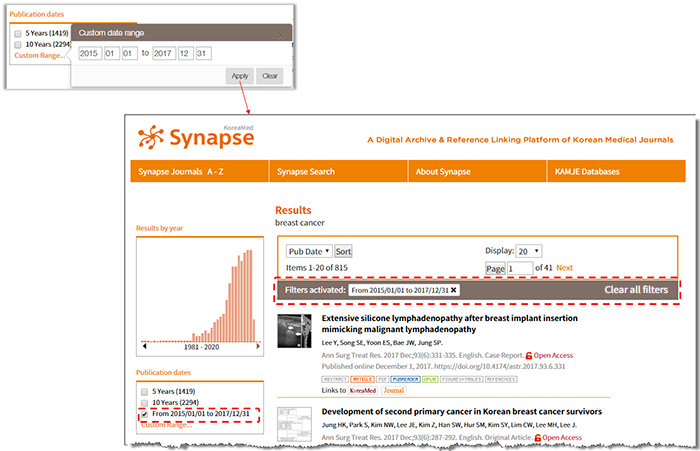This screenshot has height=451, width=700.
Task: Open the About Synapse menu
Action: (477, 171)
